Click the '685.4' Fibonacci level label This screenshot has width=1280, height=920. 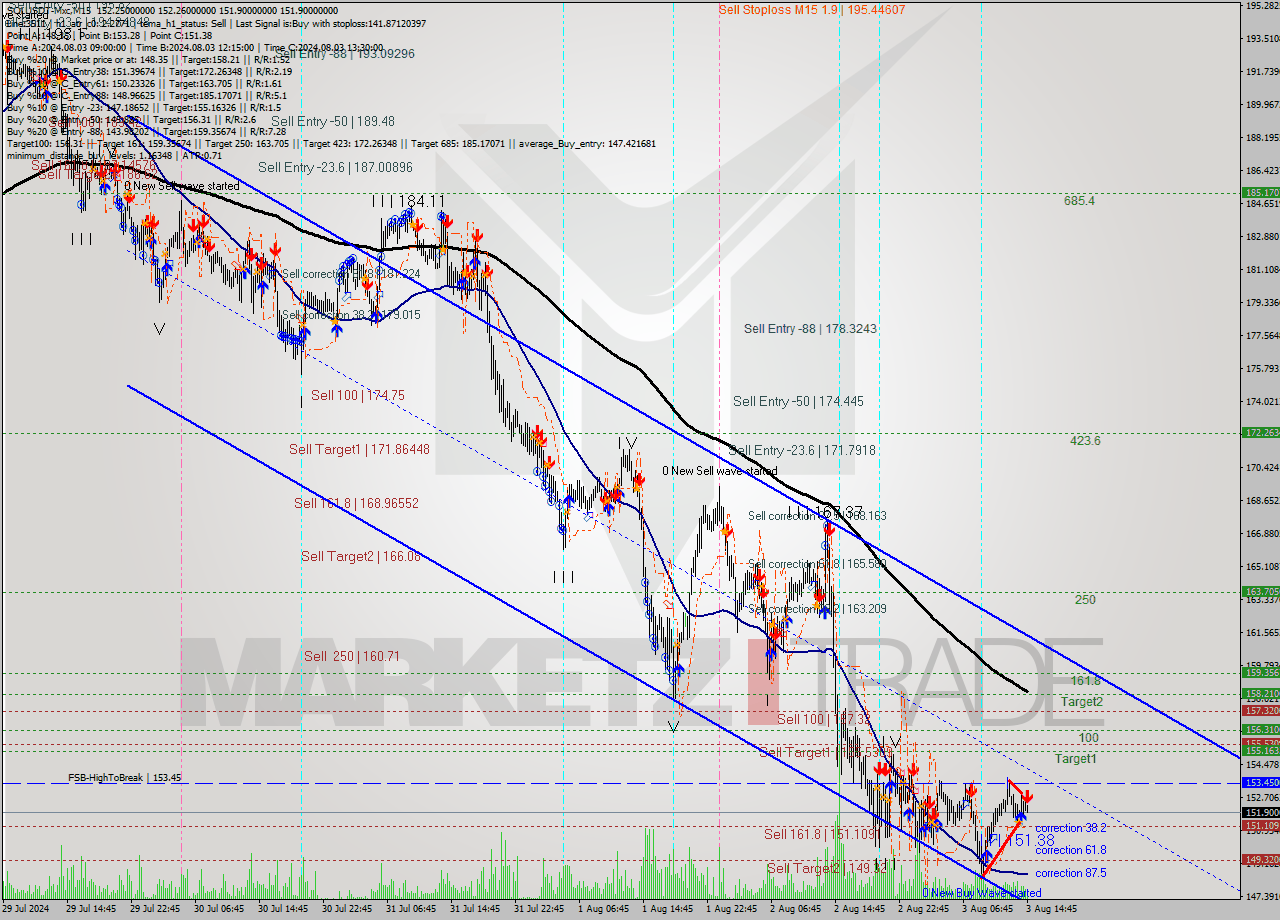(1079, 200)
